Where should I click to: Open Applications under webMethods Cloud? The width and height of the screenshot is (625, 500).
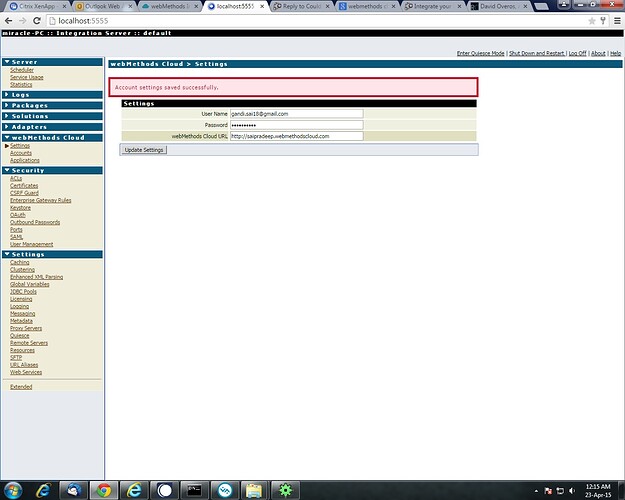25,160
